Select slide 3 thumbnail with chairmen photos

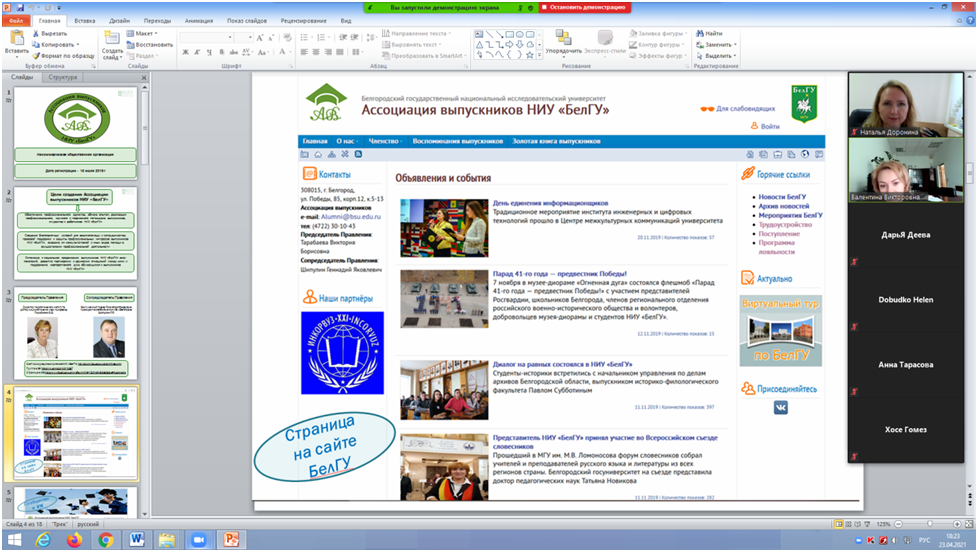coord(76,332)
